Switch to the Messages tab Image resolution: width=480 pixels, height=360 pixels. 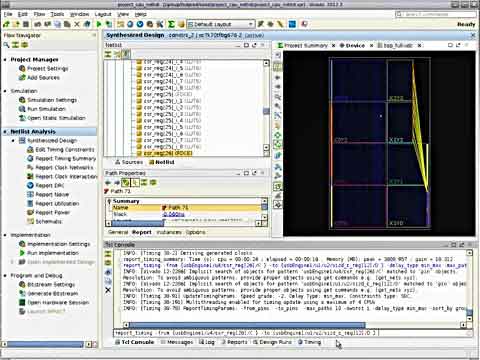coord(177,342)
